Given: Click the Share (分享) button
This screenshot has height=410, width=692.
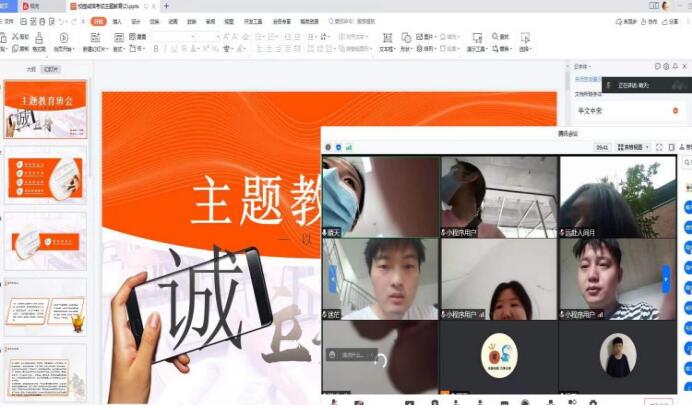Looking at the screenshot, I should click(670, 21).
